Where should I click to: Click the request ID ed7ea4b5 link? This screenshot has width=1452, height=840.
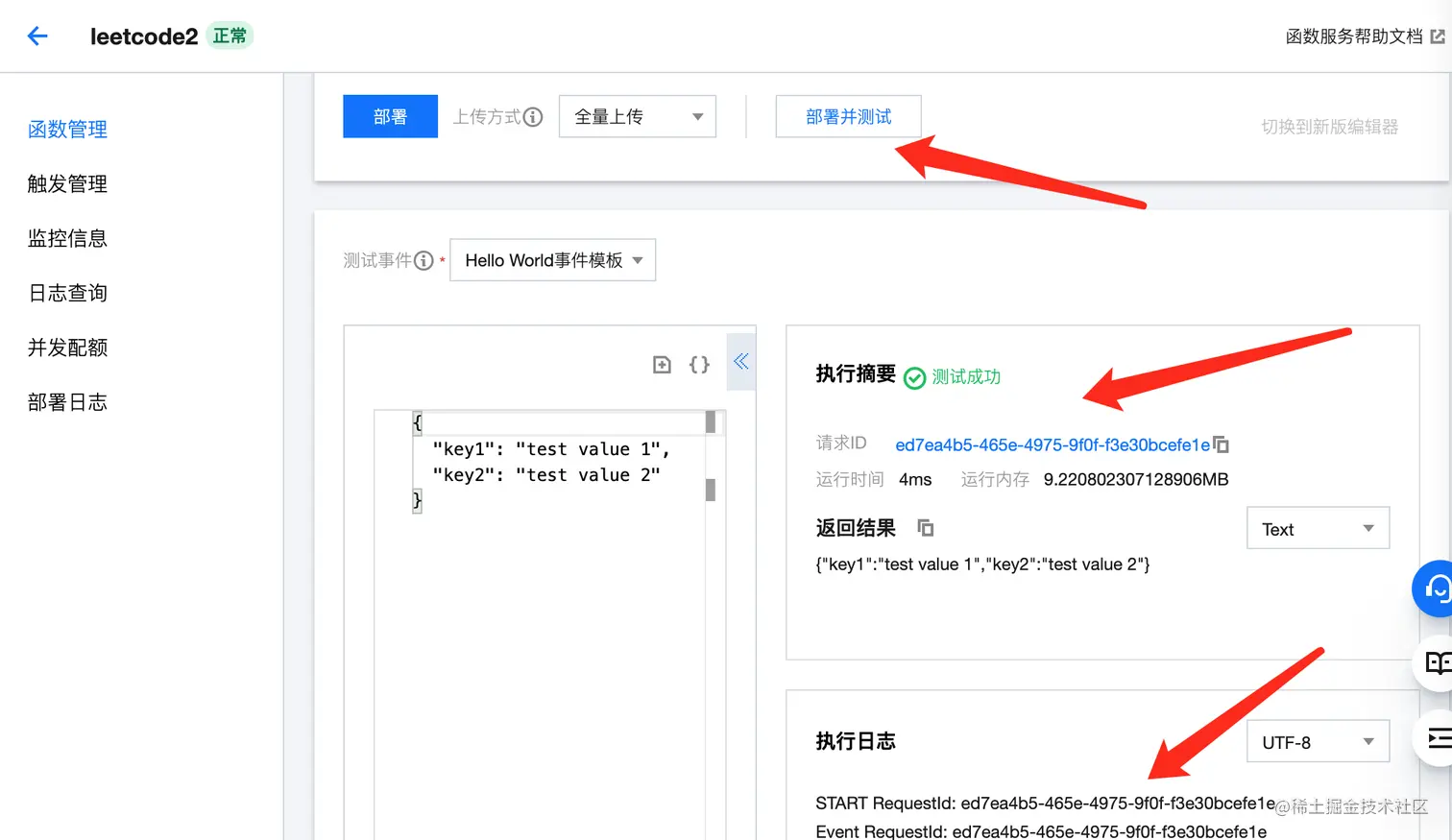tap(1053, 444)
